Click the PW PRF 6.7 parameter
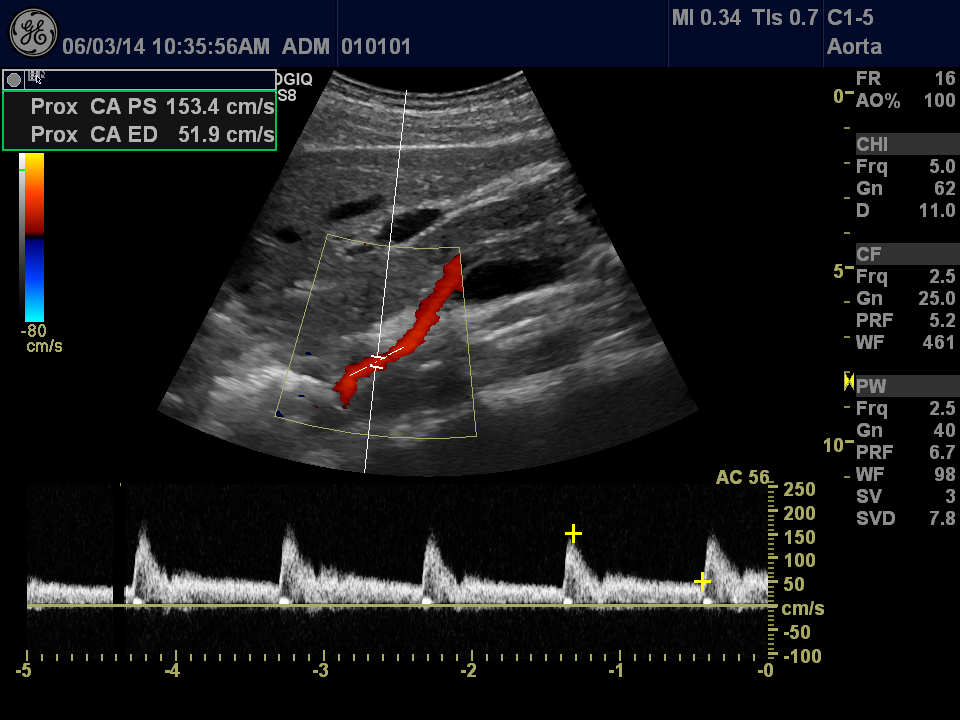 pyautogui.click(x=906, y=452)
